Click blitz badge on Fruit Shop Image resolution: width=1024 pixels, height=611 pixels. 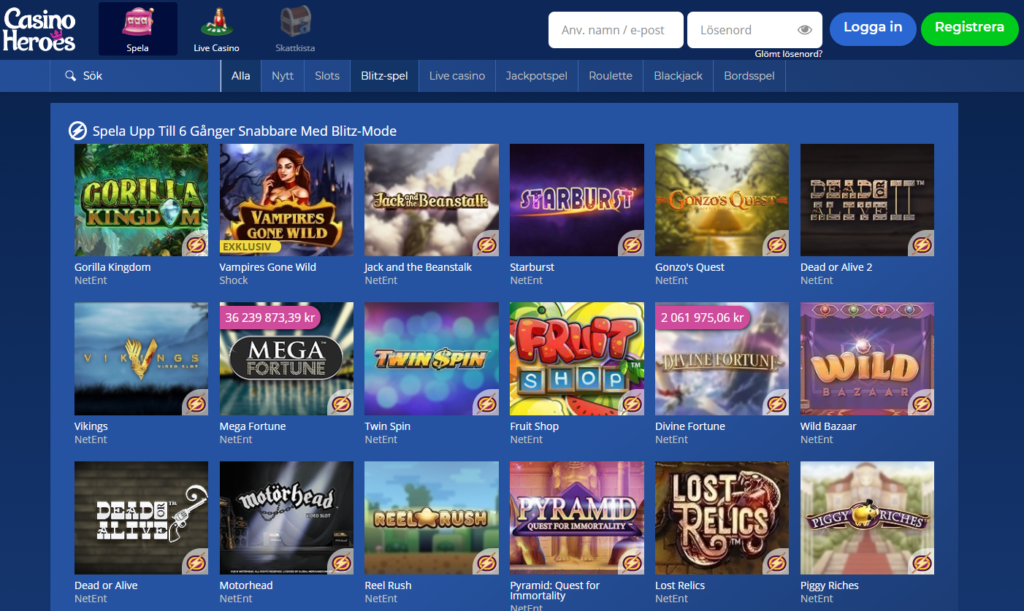pos(631,403)
